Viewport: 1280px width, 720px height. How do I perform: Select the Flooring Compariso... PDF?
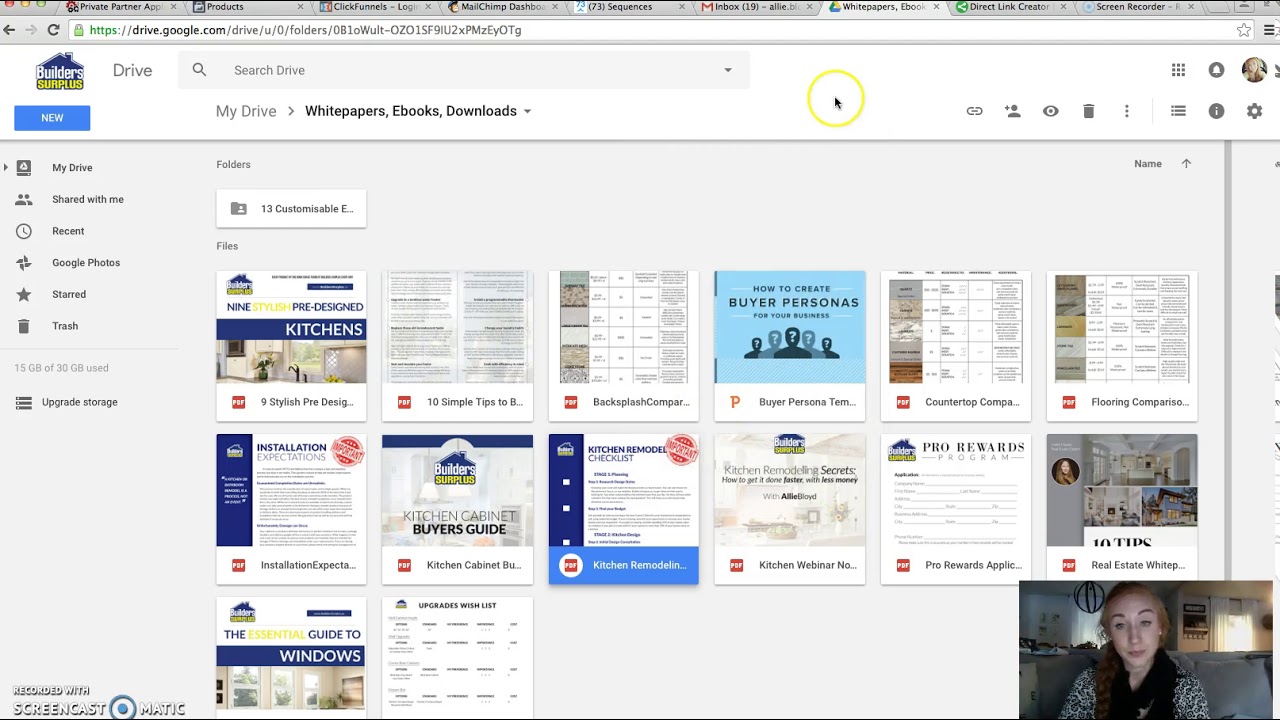[1122, 346]
